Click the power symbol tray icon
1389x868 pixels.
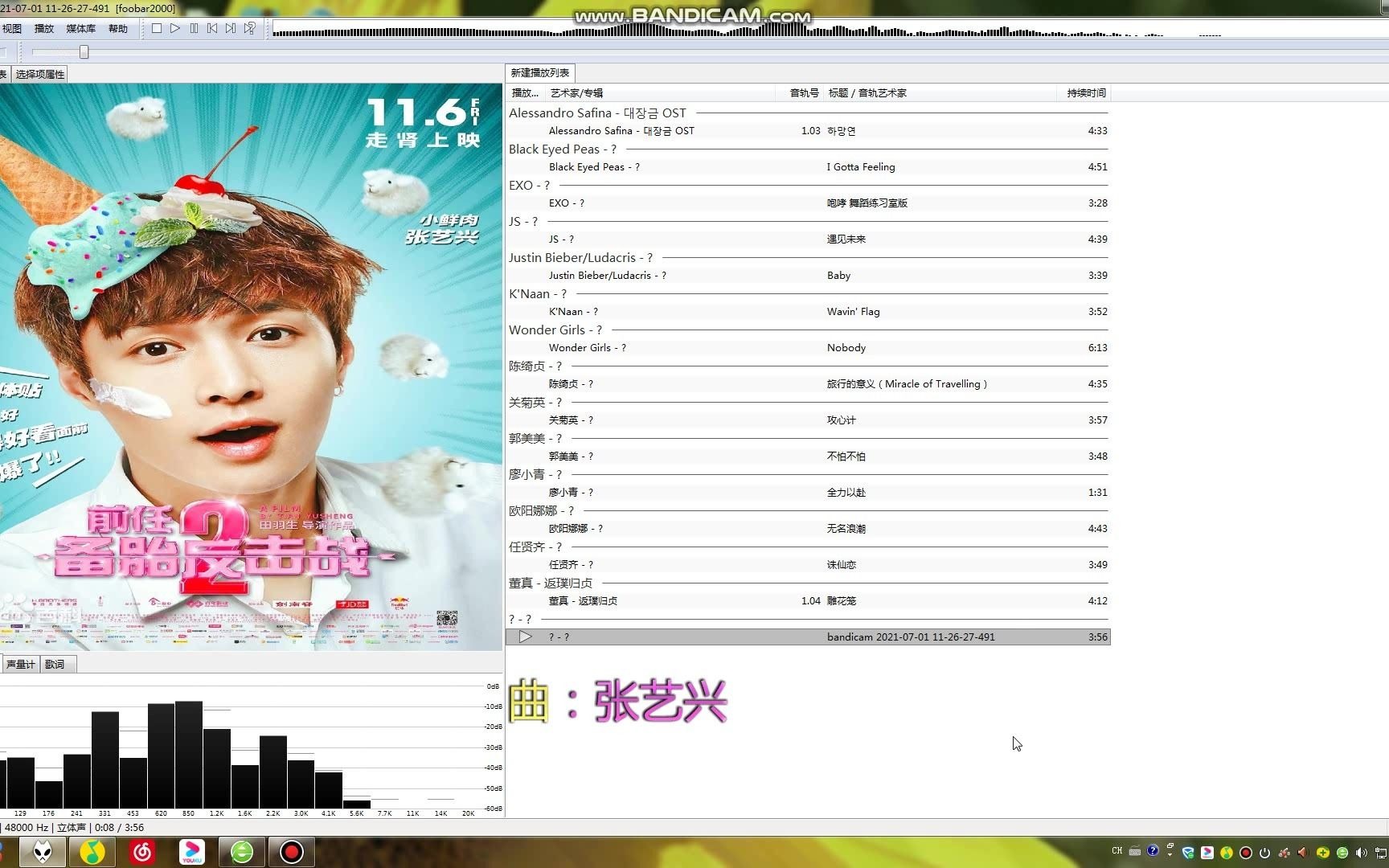pos(1264,853)
